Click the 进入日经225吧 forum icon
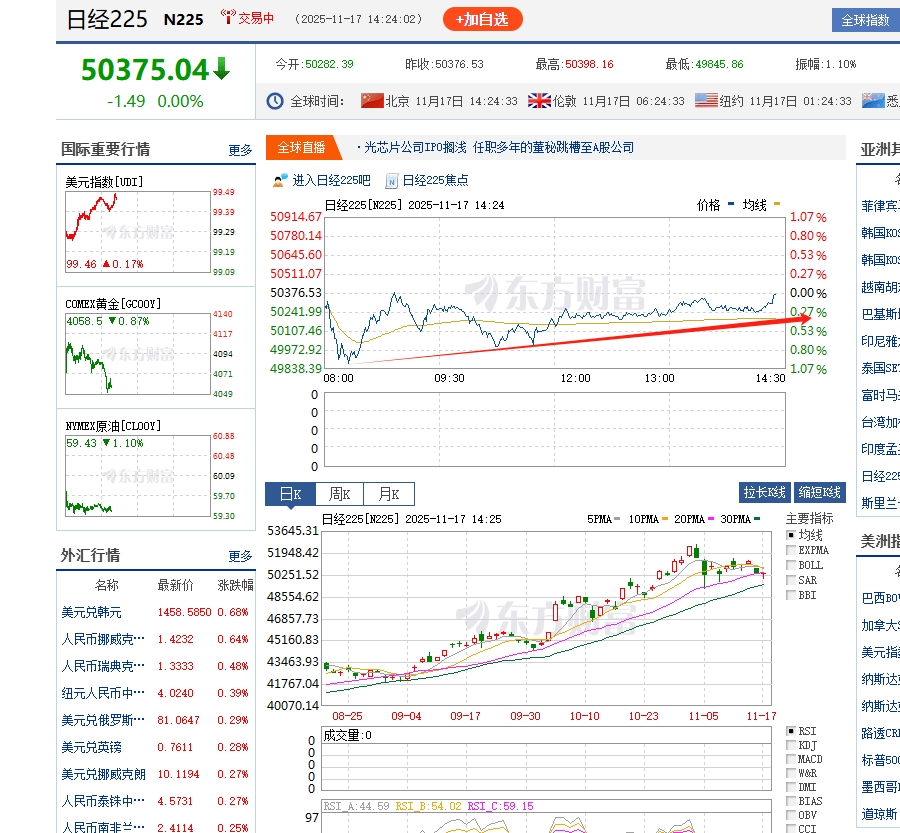 [x=280, y=181]
